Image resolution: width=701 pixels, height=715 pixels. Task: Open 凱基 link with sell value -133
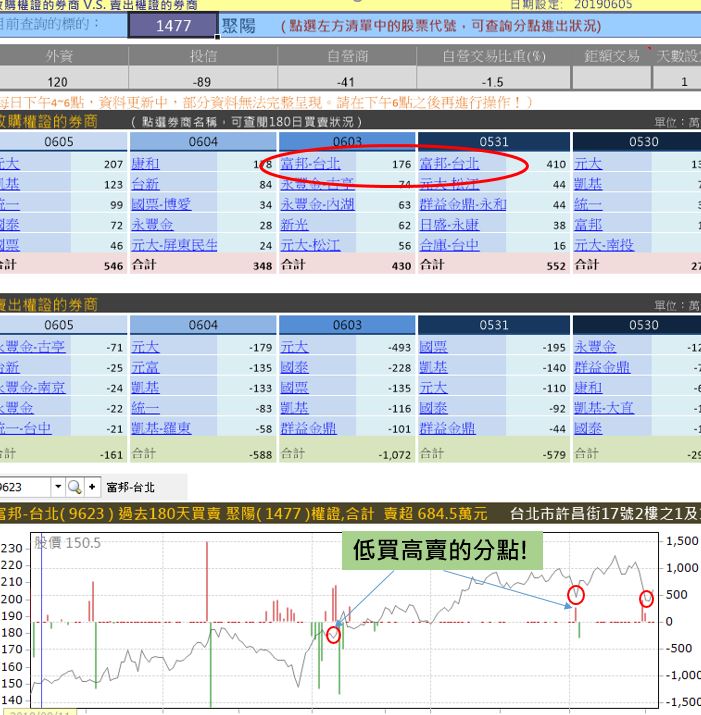[x=145, y=388]
